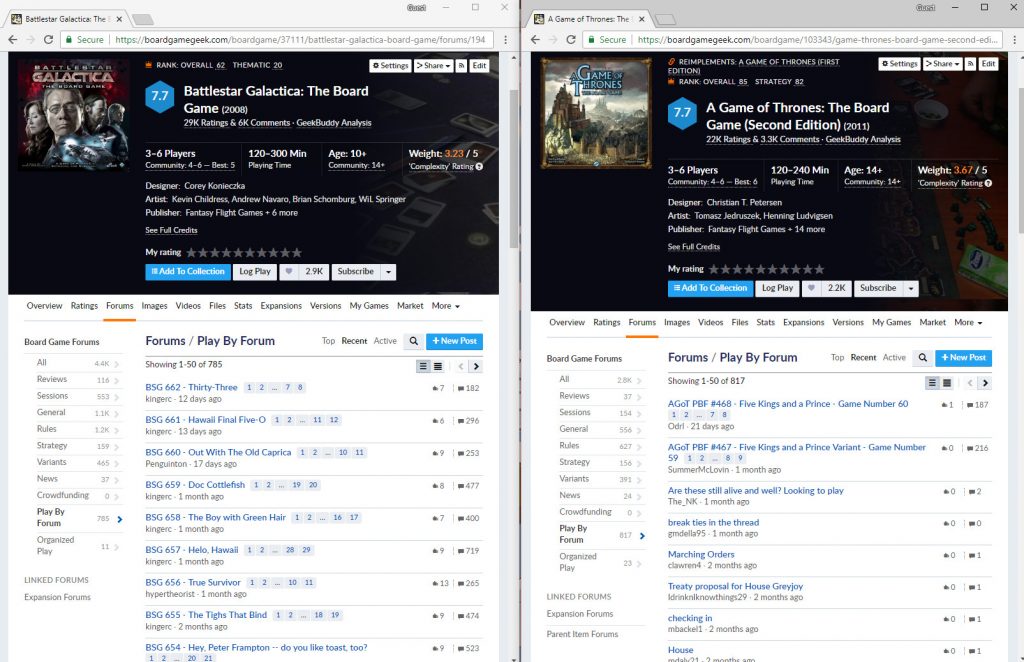This screenshot has width=1024, height=662.
Task: Rate Game of Thrones using the star rating
Action: (767, 269)
